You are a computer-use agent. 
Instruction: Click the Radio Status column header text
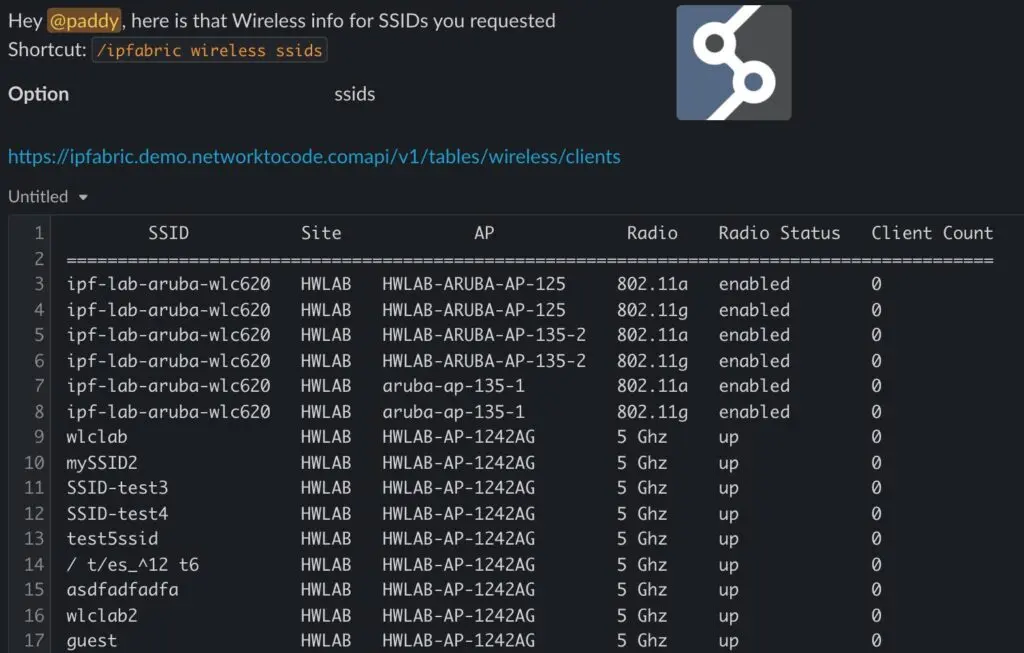click(x=779, y=233)
